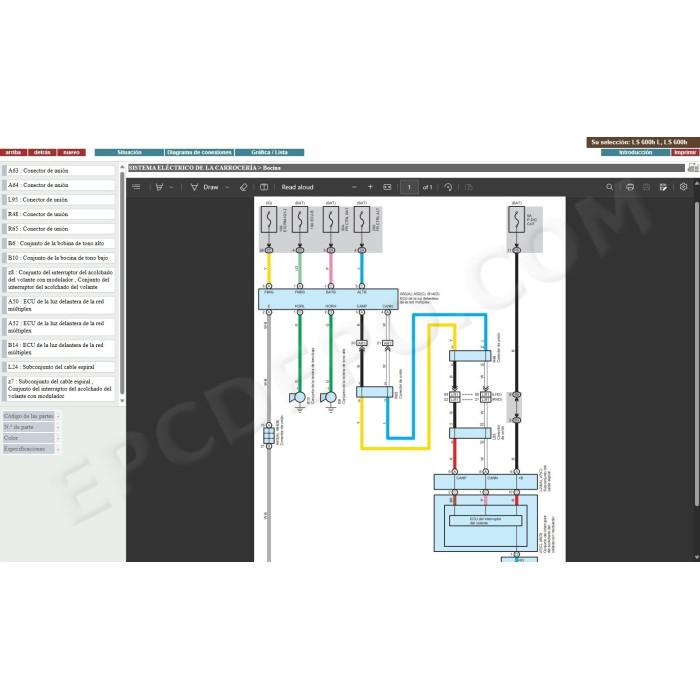Select 'A63 : Conector de unión' in list
Screen dimensions: 700x700
[60, 171]
